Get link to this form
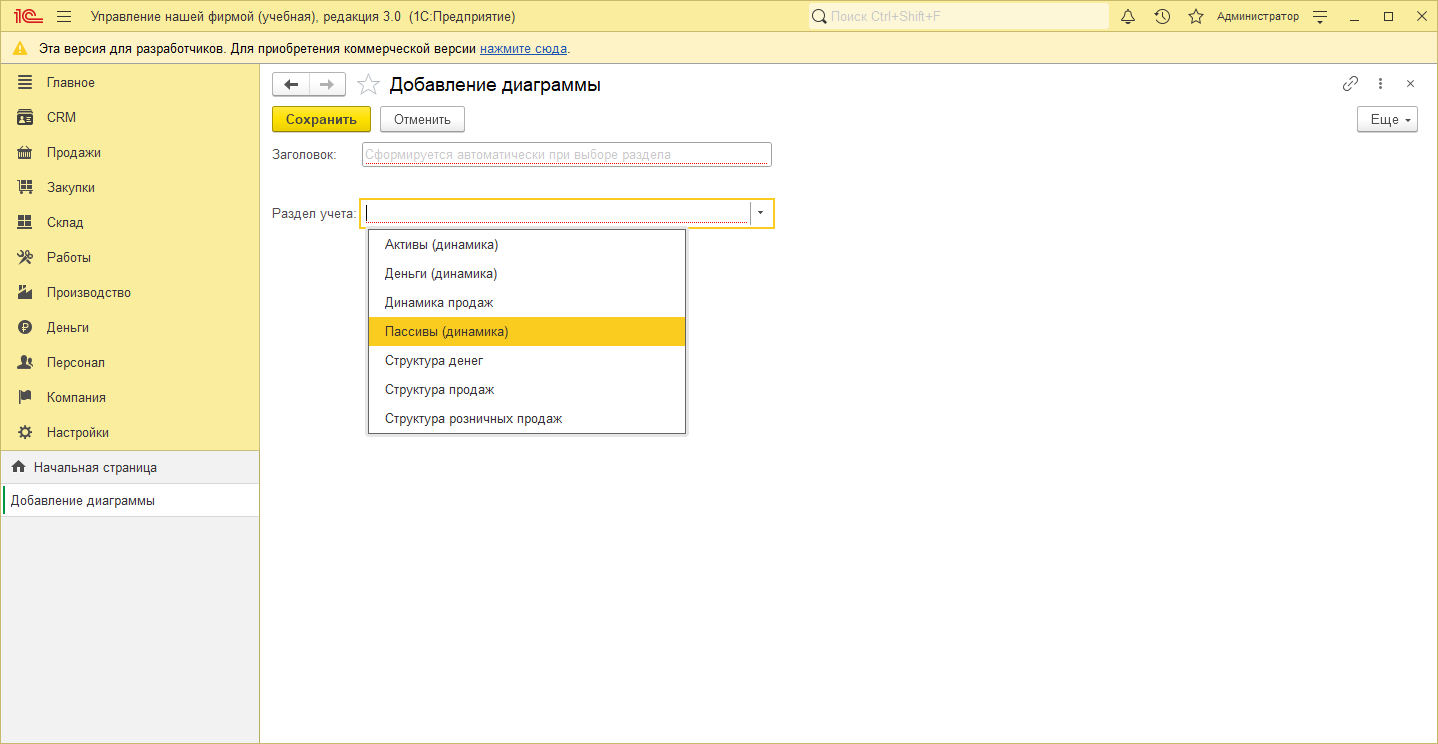The image size is (1438, 744). [x=1350, y=84]
